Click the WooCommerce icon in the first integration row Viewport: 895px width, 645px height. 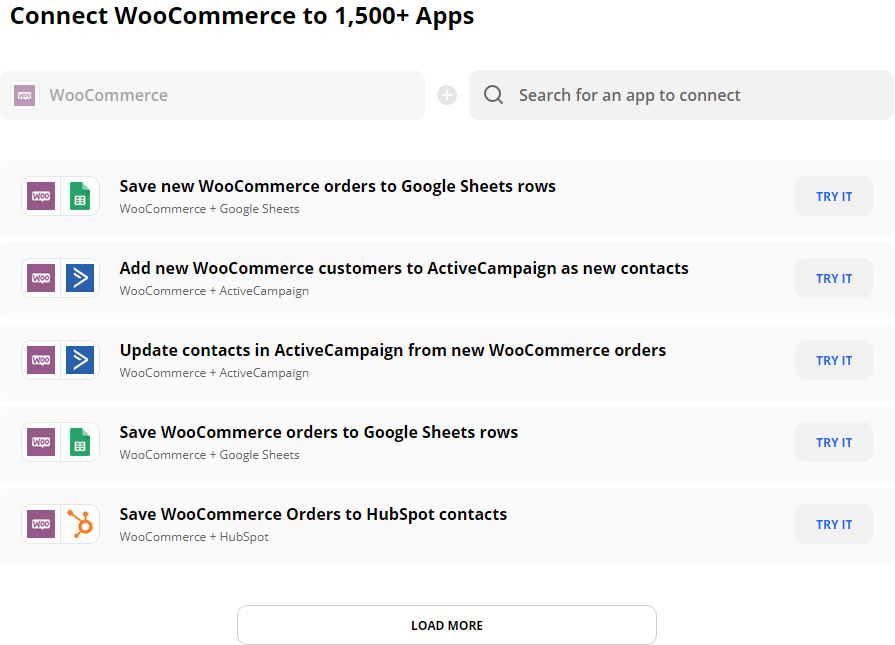(41, 196)
